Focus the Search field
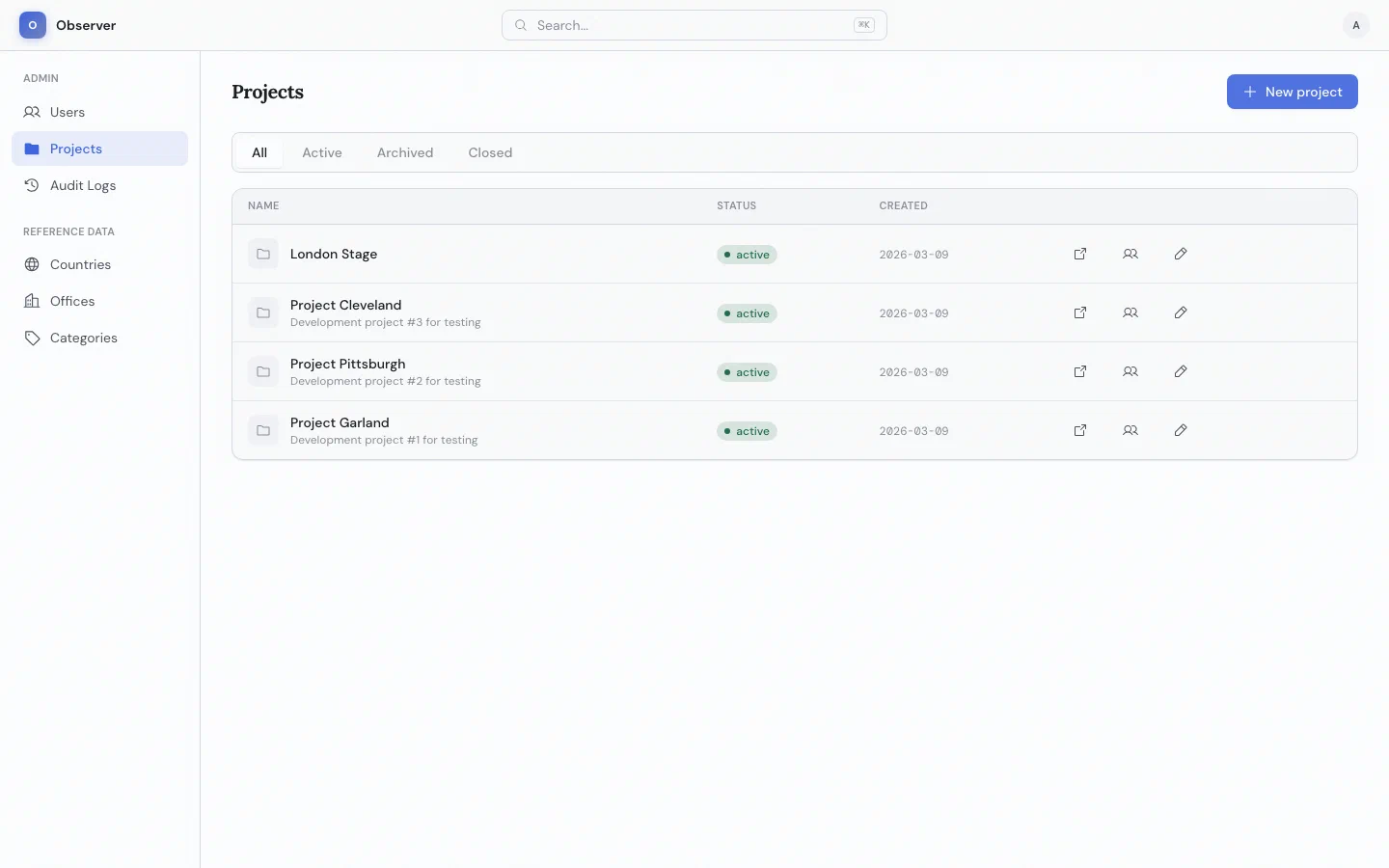The width and height of the screenshot is (1389, 868). pos(694,25)
